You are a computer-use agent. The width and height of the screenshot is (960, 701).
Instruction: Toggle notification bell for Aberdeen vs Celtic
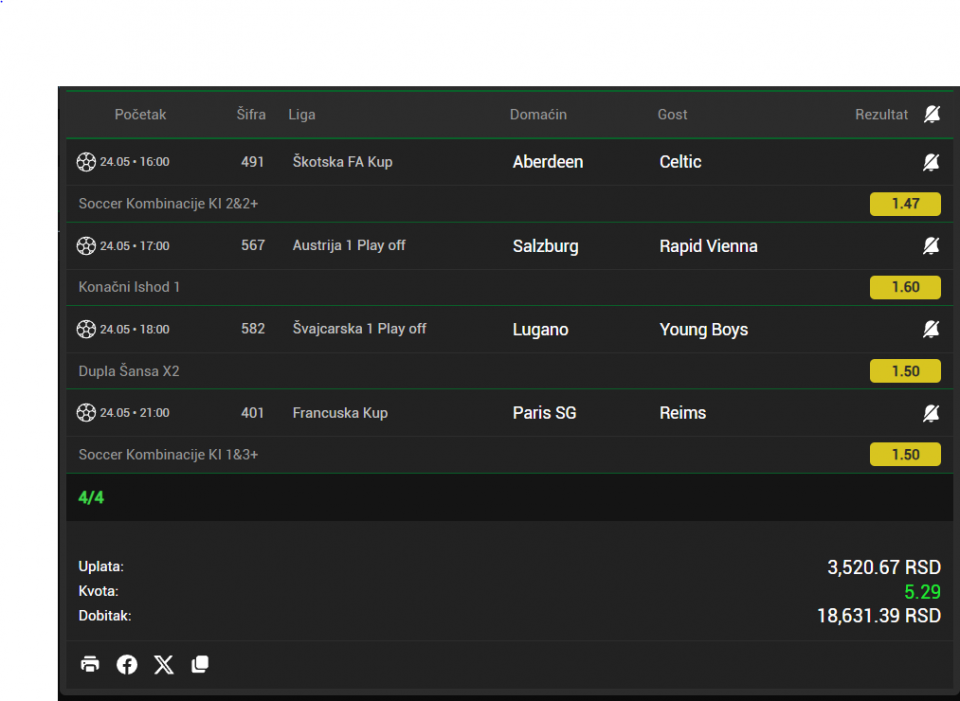(x=931, y=162)
